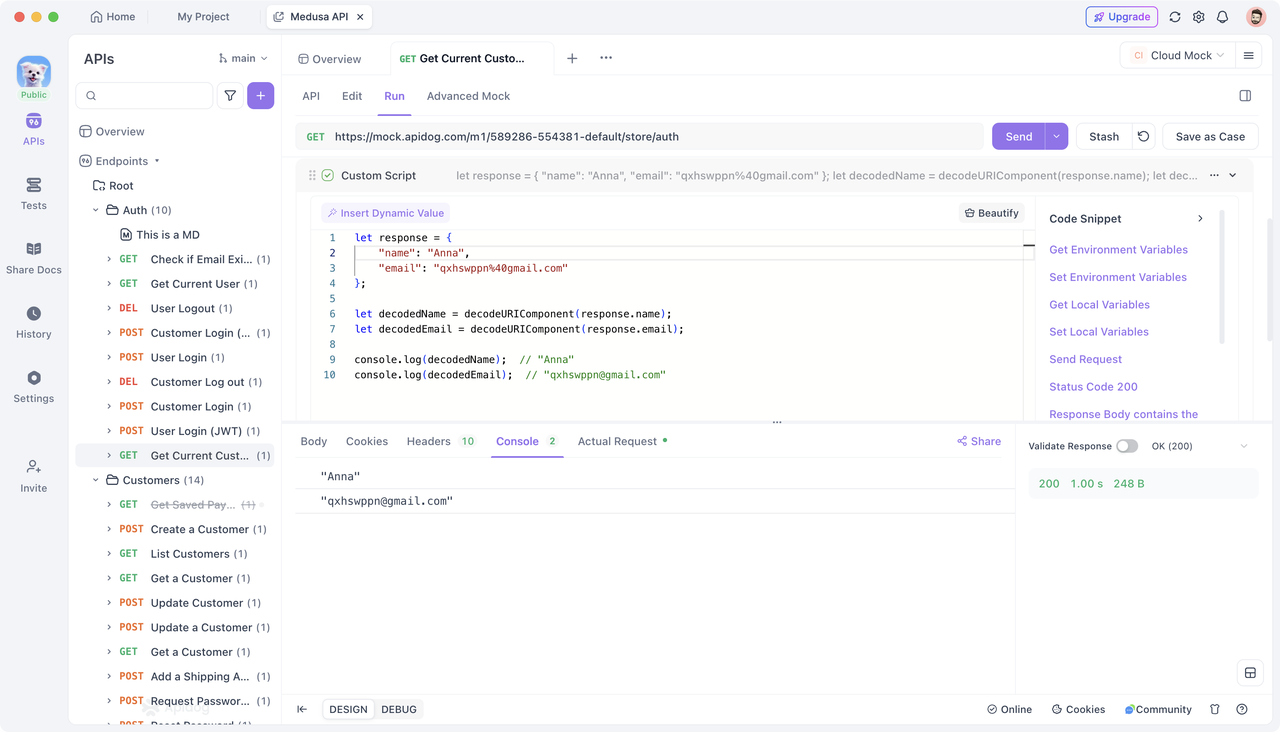
Task: Click the Send button
Action: coord(1018,136)
